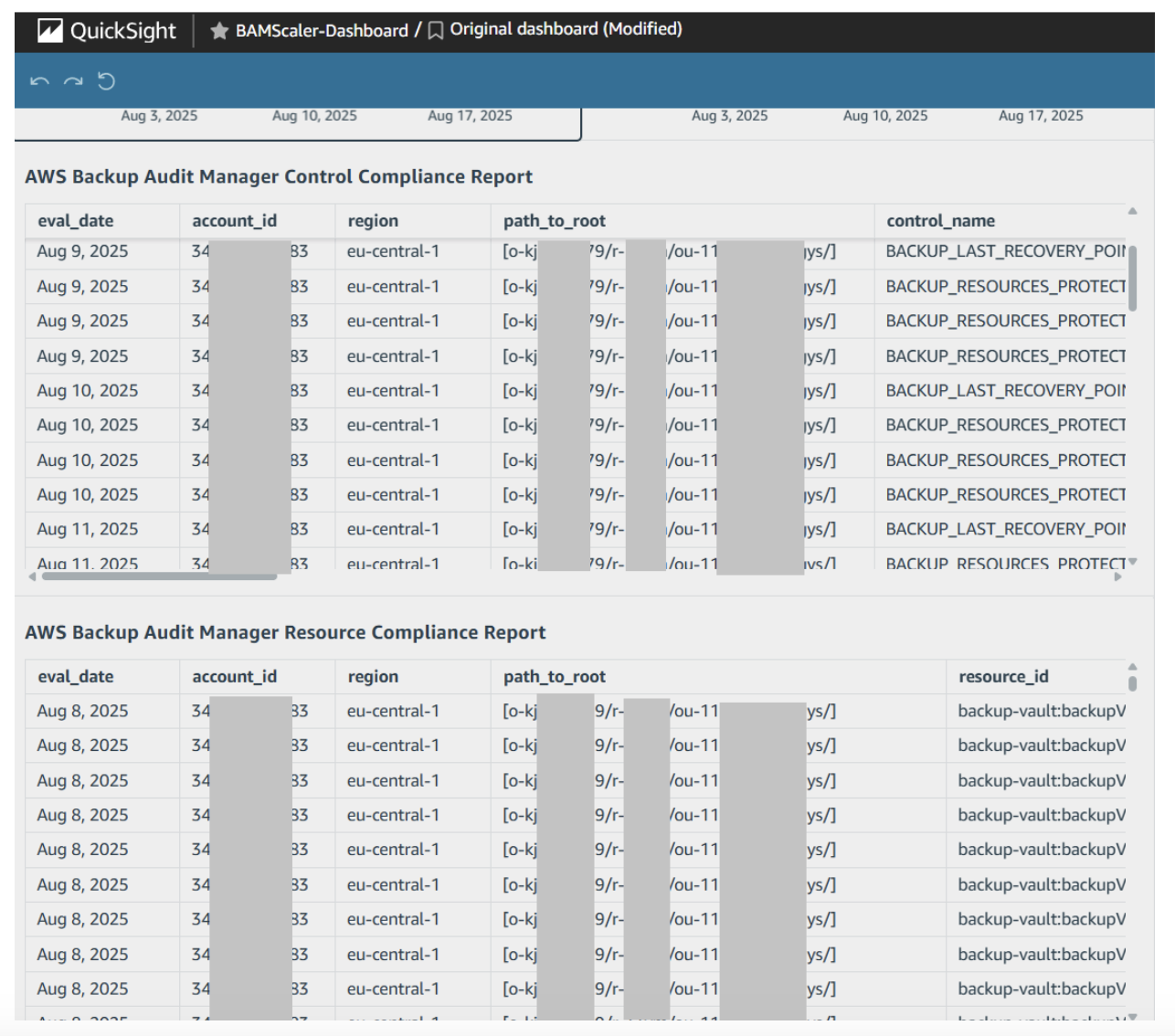Click the QuickSight logo

[x=106, y=31]
